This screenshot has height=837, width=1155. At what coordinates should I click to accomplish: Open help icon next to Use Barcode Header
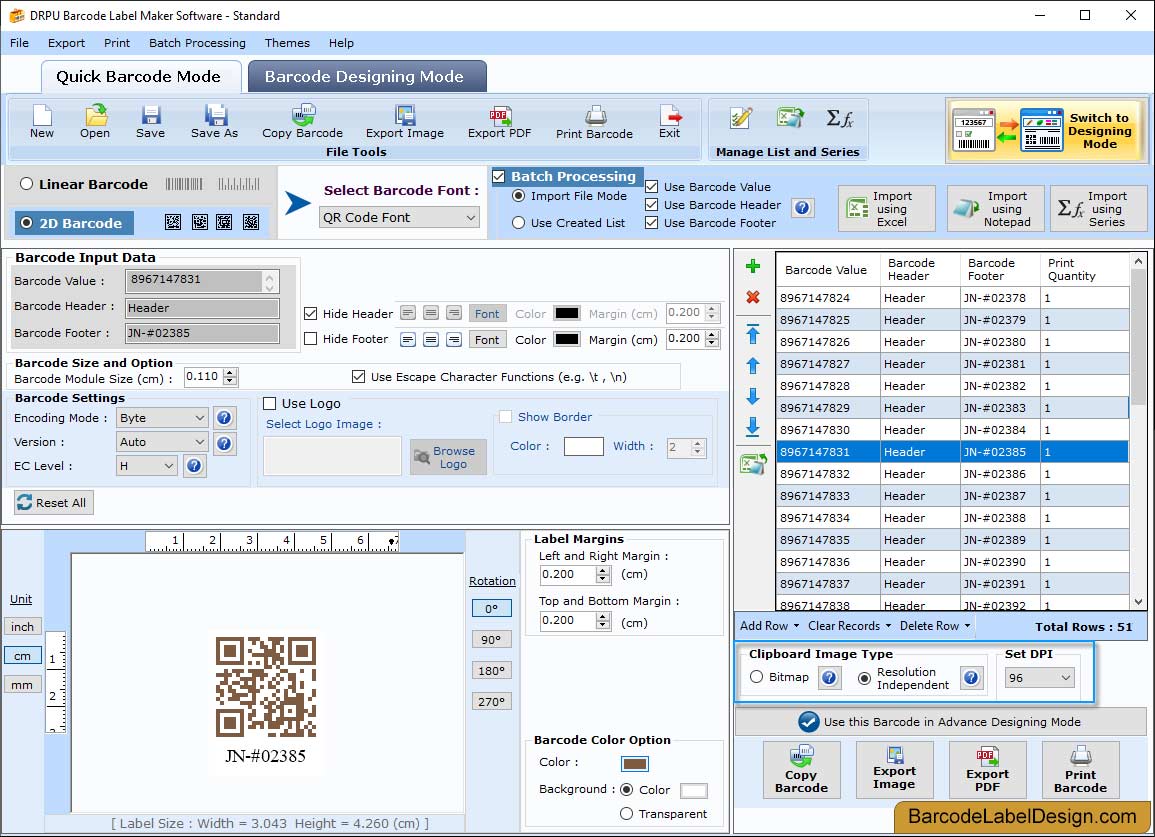tap(802, 208)
